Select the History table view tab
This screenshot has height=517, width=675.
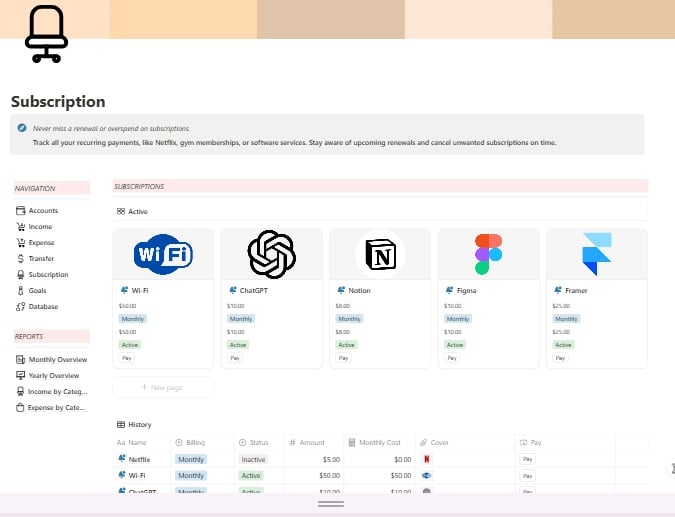(134, 424)
